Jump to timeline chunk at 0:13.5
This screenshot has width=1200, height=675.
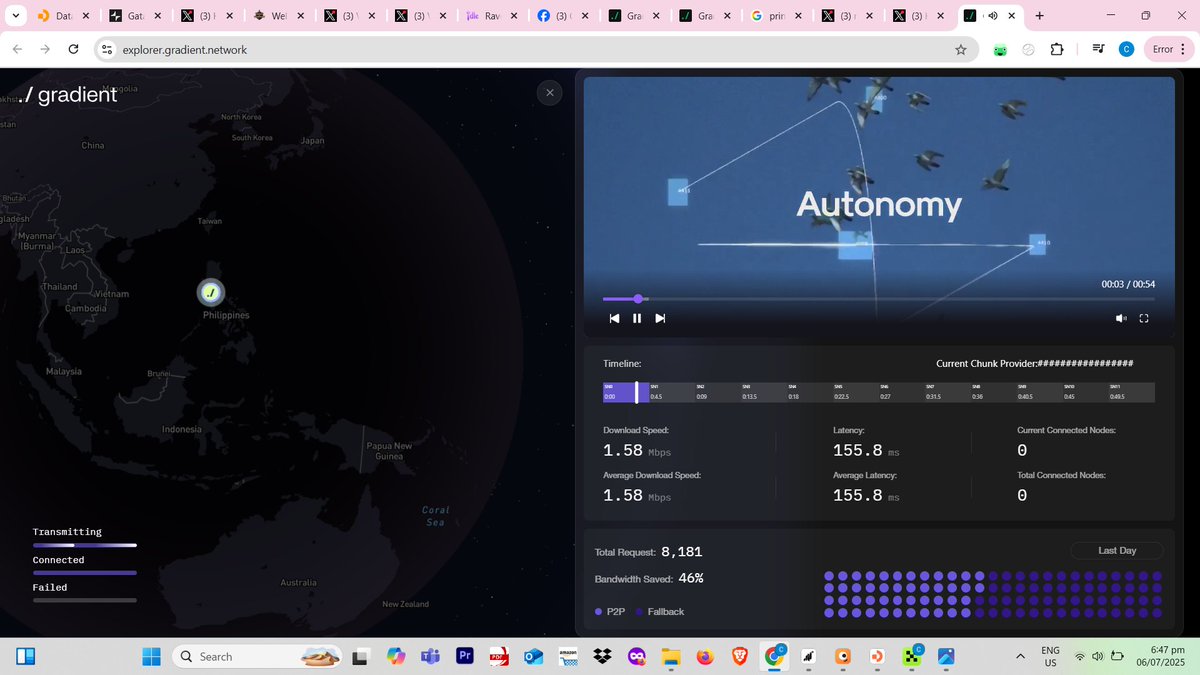[763, 392]
